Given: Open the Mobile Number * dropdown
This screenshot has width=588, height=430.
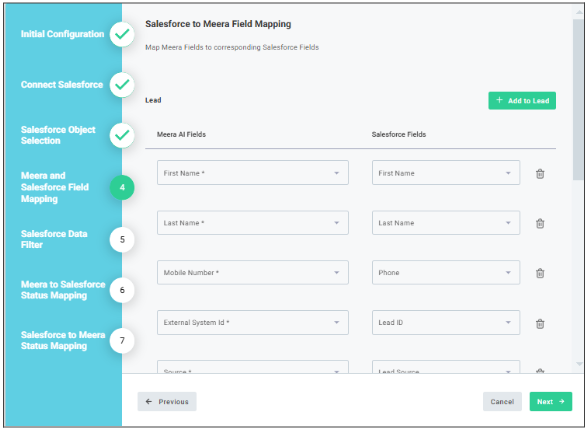Looking at the screenshot, I should [x=253, y=273].
